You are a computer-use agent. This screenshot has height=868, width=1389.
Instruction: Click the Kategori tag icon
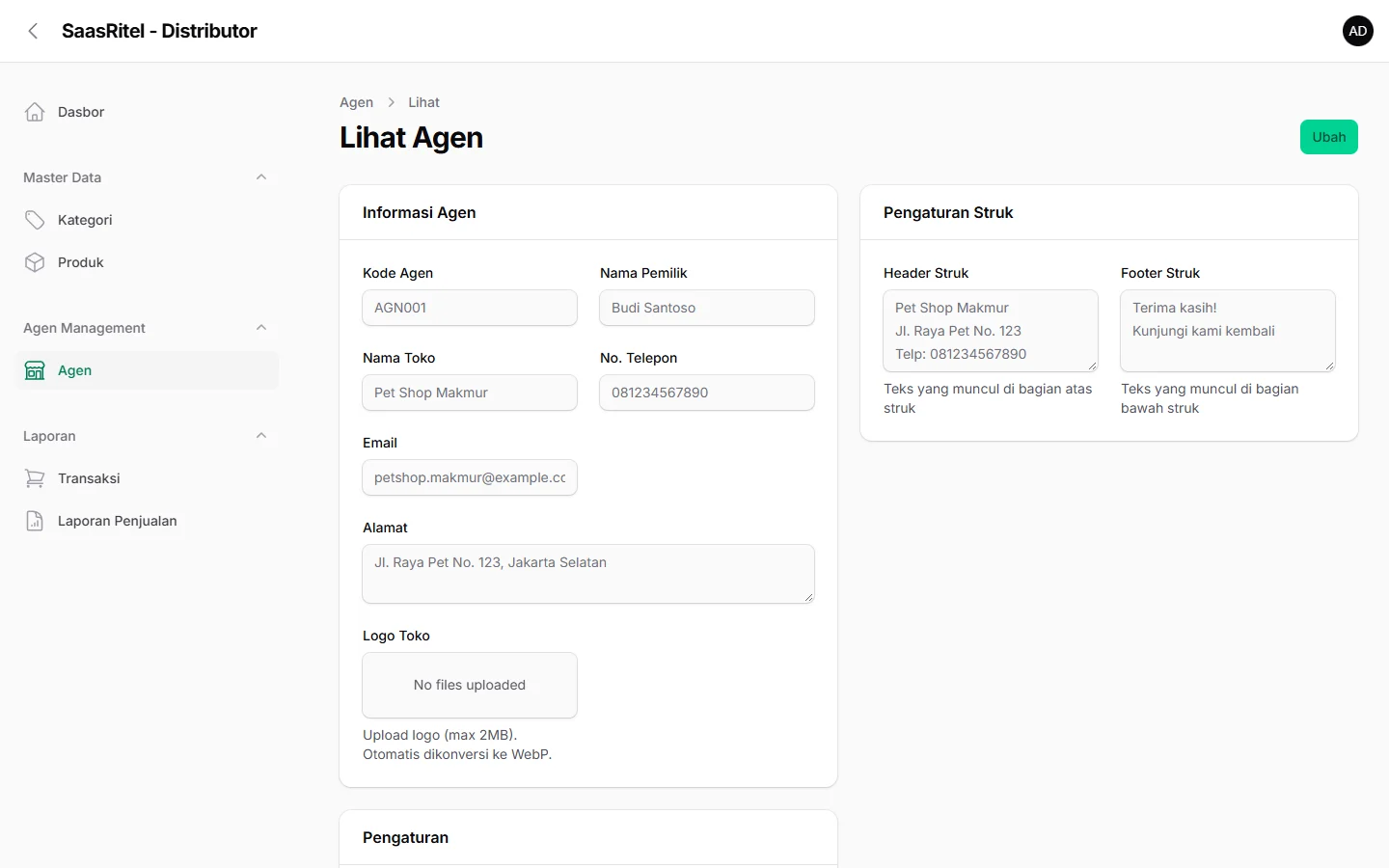pos(35,220)
